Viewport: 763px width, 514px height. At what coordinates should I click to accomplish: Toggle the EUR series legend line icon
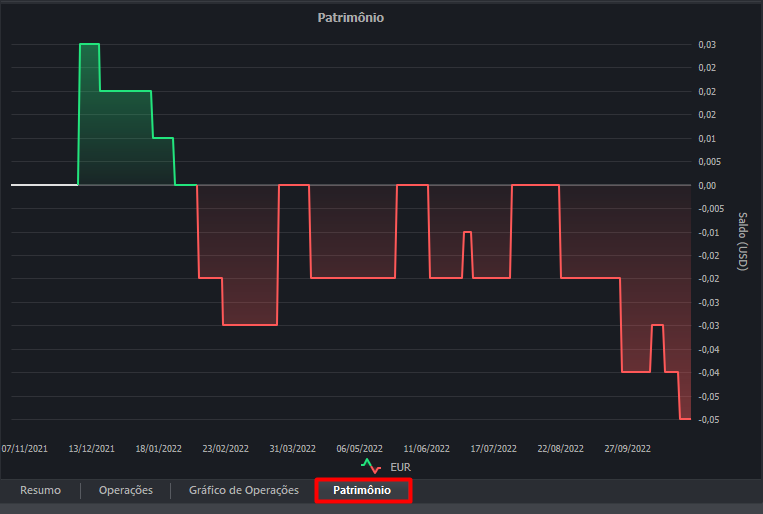371,466
